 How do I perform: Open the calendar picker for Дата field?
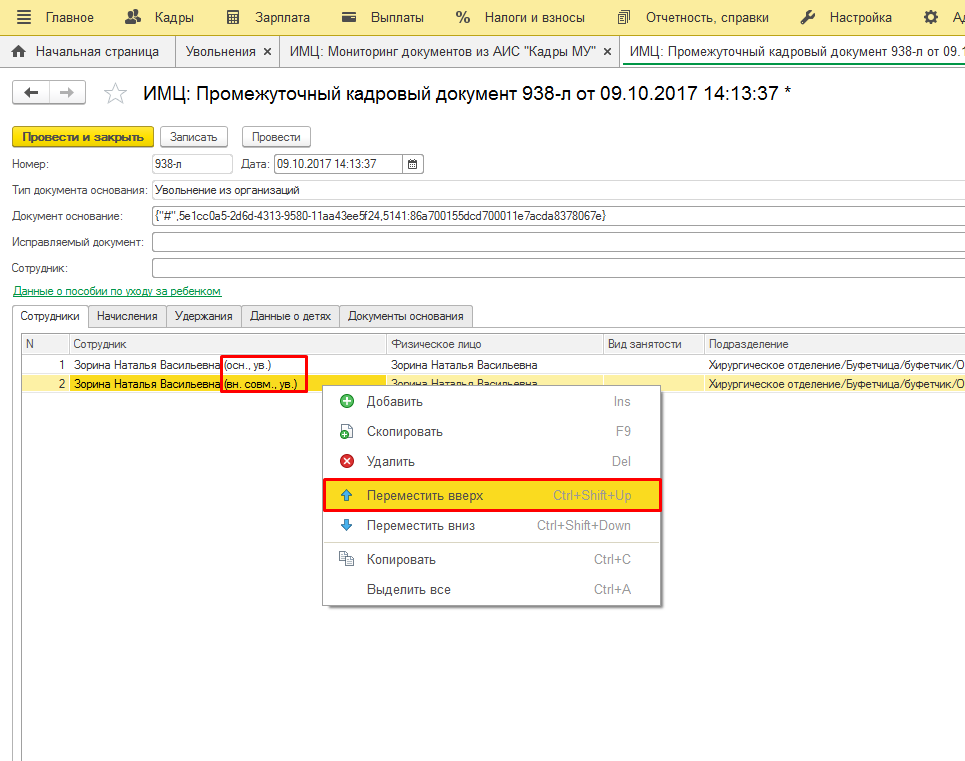[413, 164]
